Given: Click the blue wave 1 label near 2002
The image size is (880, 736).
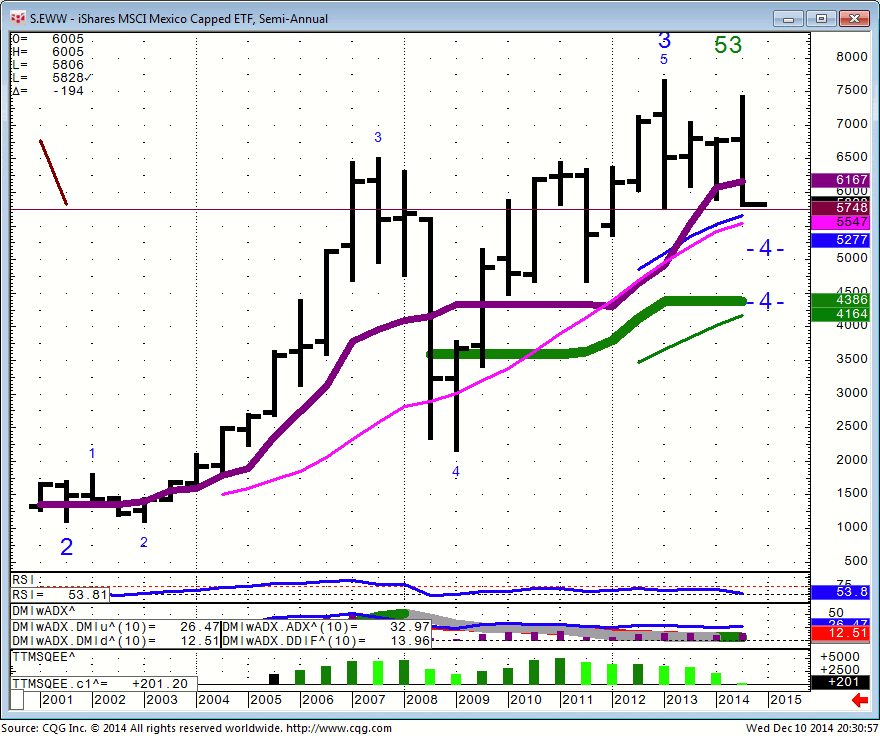Looking at the screenshot, I should pos(92,453).
